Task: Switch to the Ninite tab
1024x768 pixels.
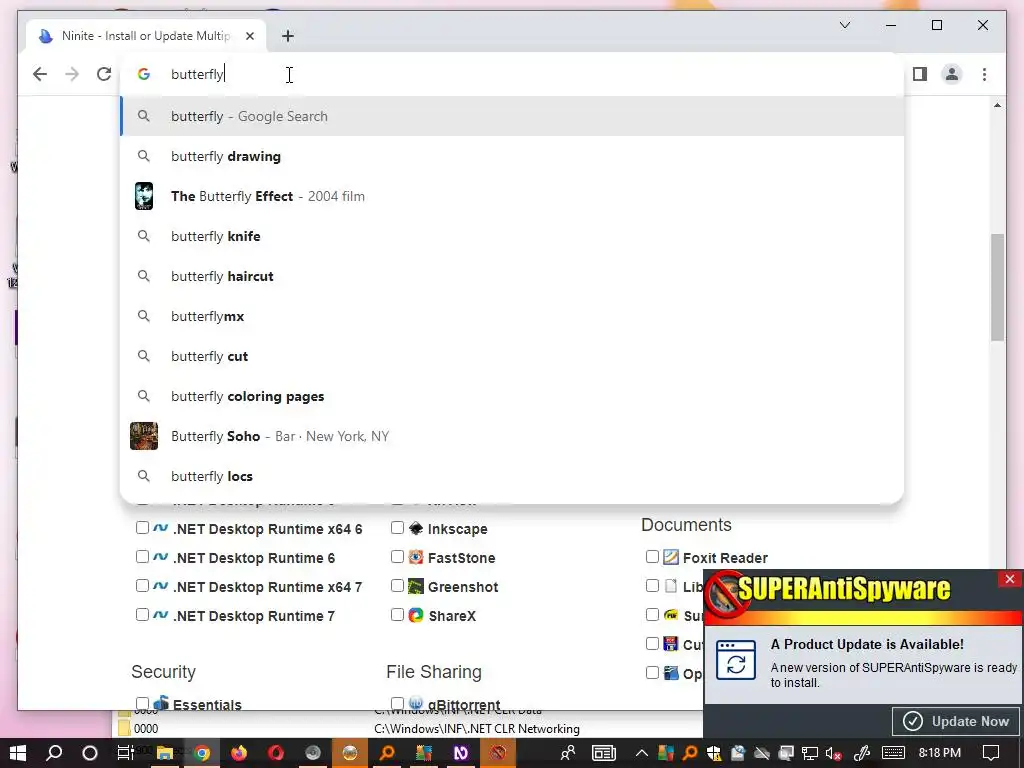Action: 145,36
